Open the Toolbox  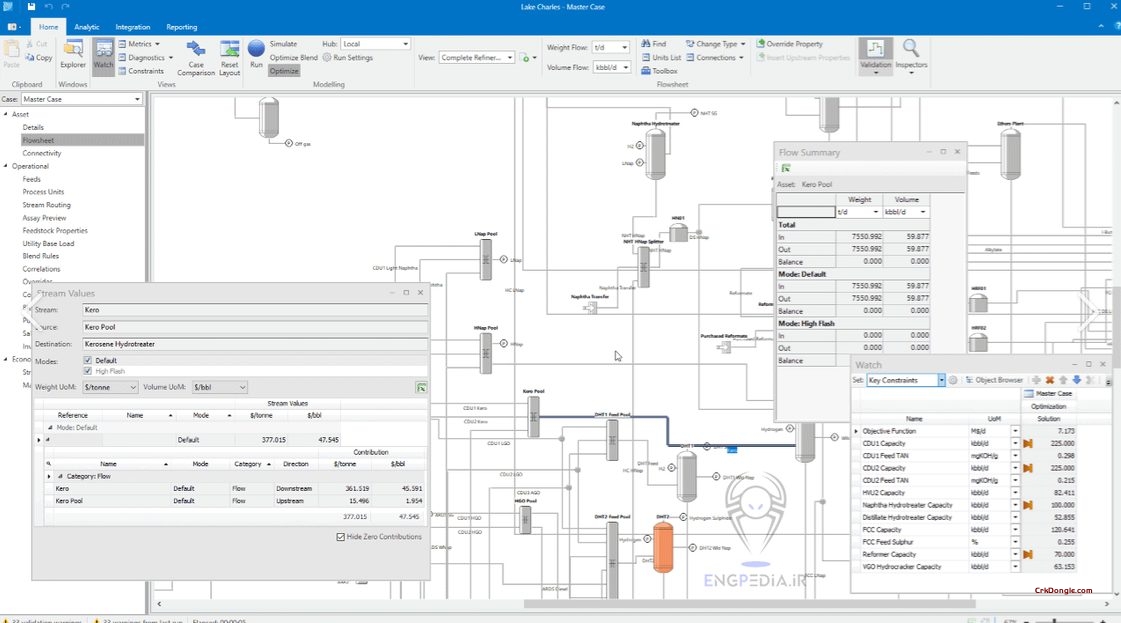pyautogui.click(x=659, y=71)
